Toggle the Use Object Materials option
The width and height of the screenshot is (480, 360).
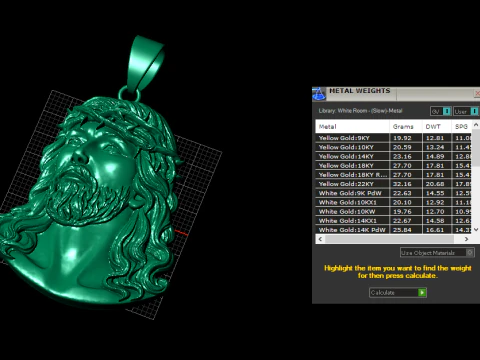coord(470,253)
